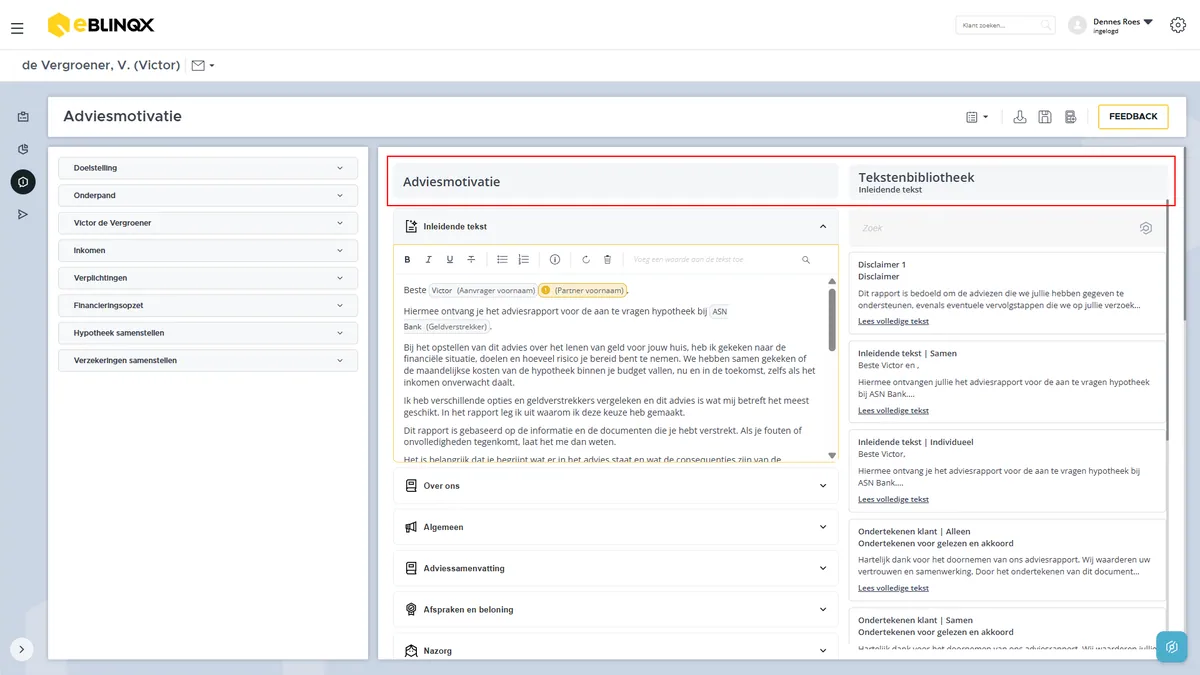
Task: Insert a numbered list in the editor
Action: [x=523, y=260]
